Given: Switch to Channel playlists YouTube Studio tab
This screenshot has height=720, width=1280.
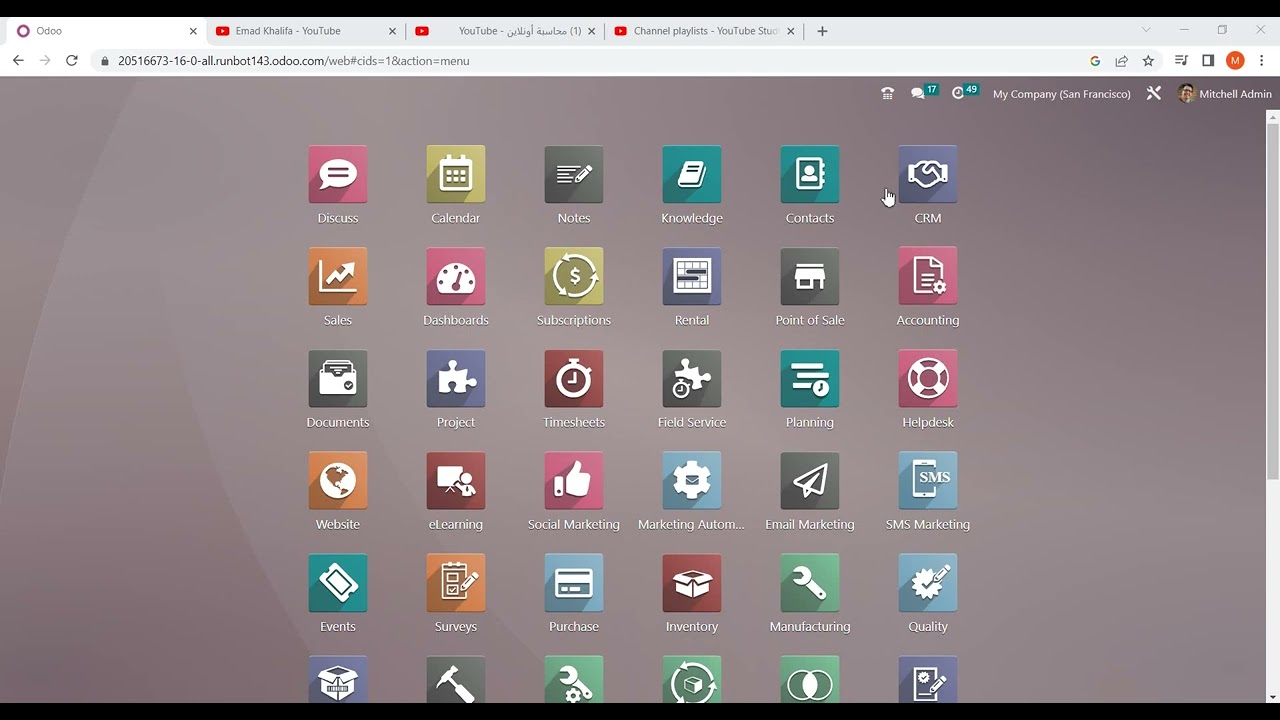Looking at the screenshot, I should 705,31.
